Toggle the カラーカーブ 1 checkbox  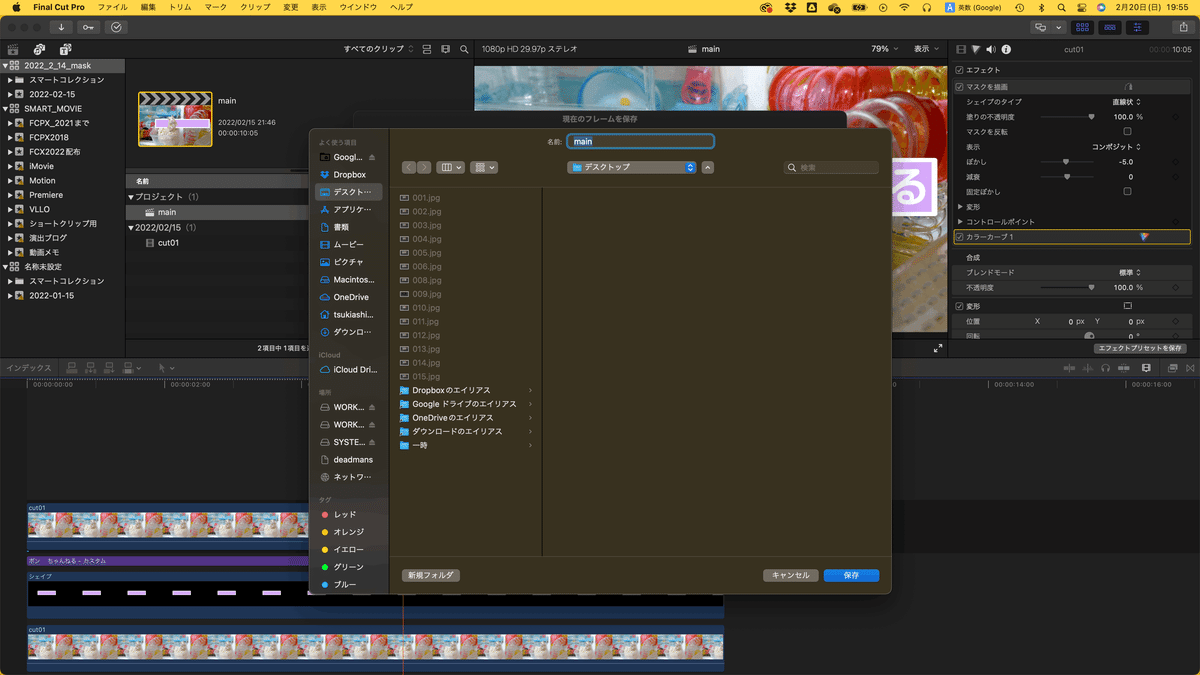[960, 237]
